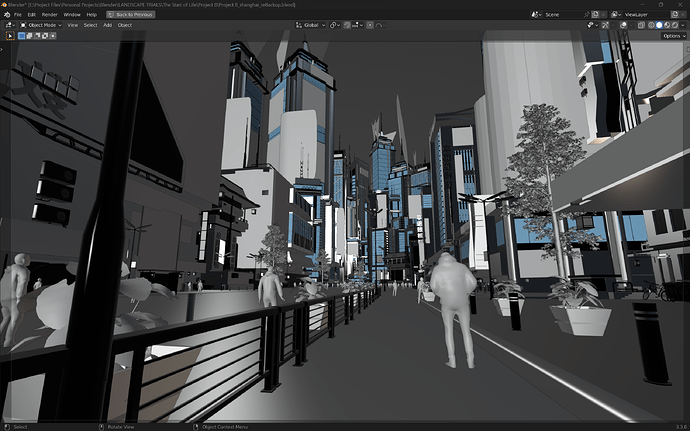Open the scene browse icon dropdown
Image resolution: width=690 pixels, height=431 pixels.
pos(536,15)
